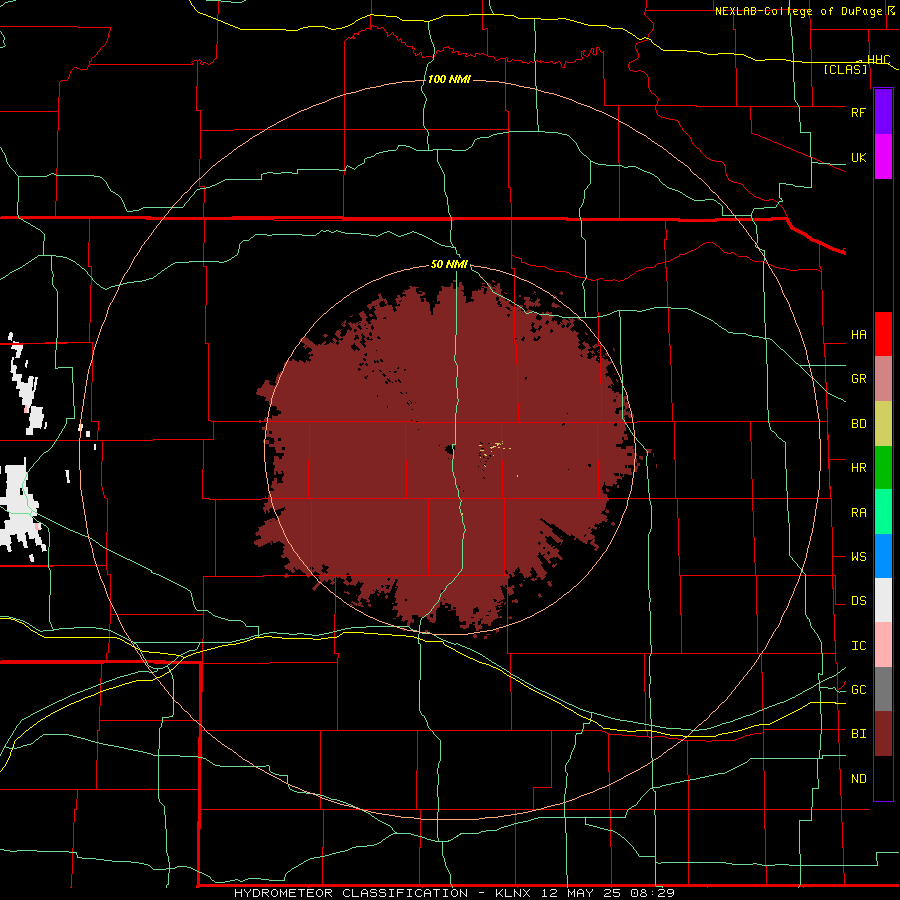This screenshot has height=900, width=900.
Task: Click the 'ND' legend label
Action: coord(858,779)
